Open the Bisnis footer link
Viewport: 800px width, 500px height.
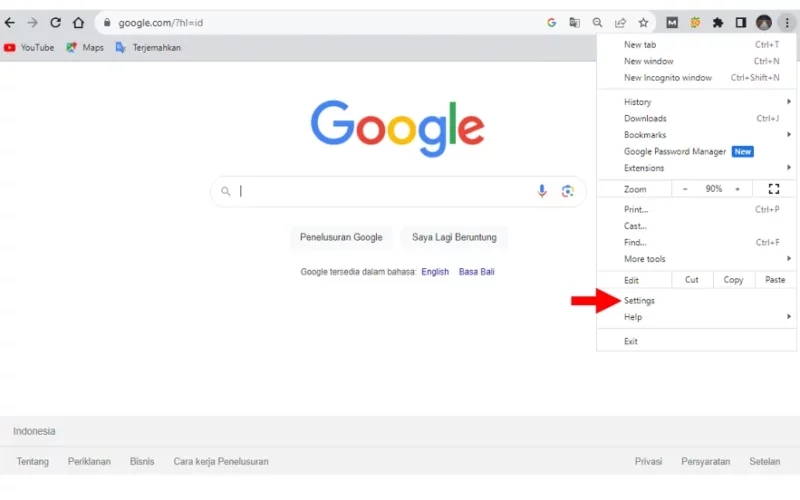tap(142, 461)
